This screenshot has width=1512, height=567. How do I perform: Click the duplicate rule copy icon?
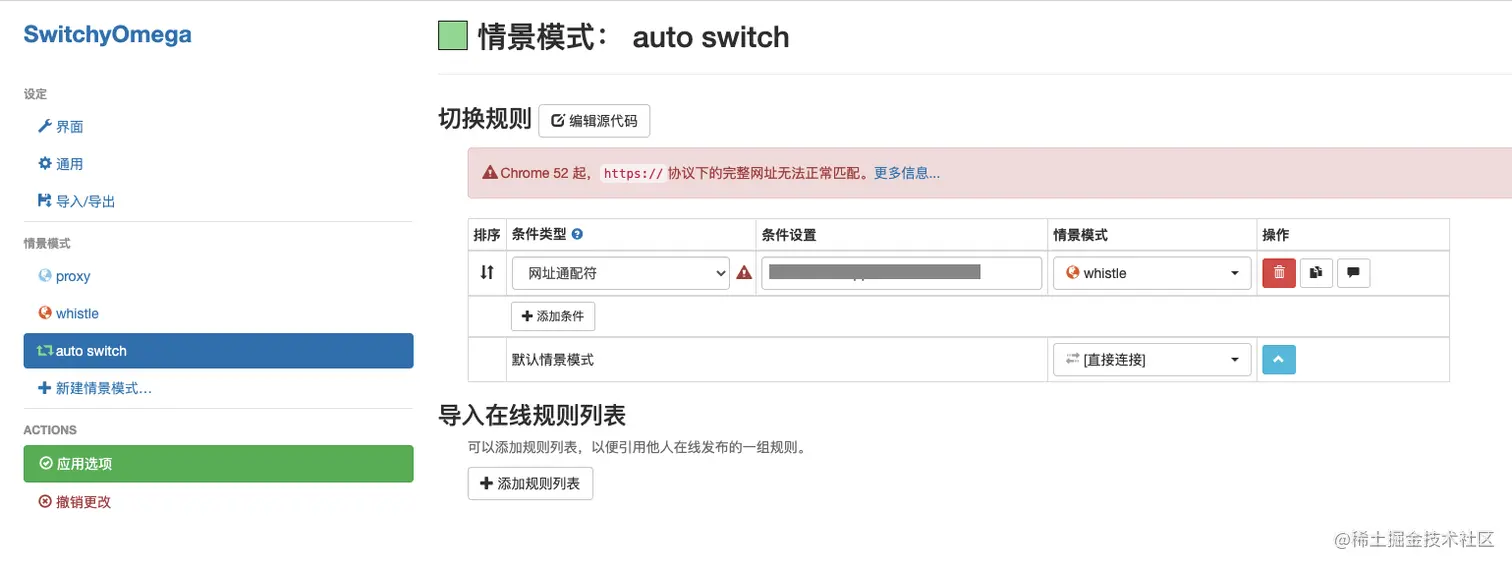(x=1316, y=273)
